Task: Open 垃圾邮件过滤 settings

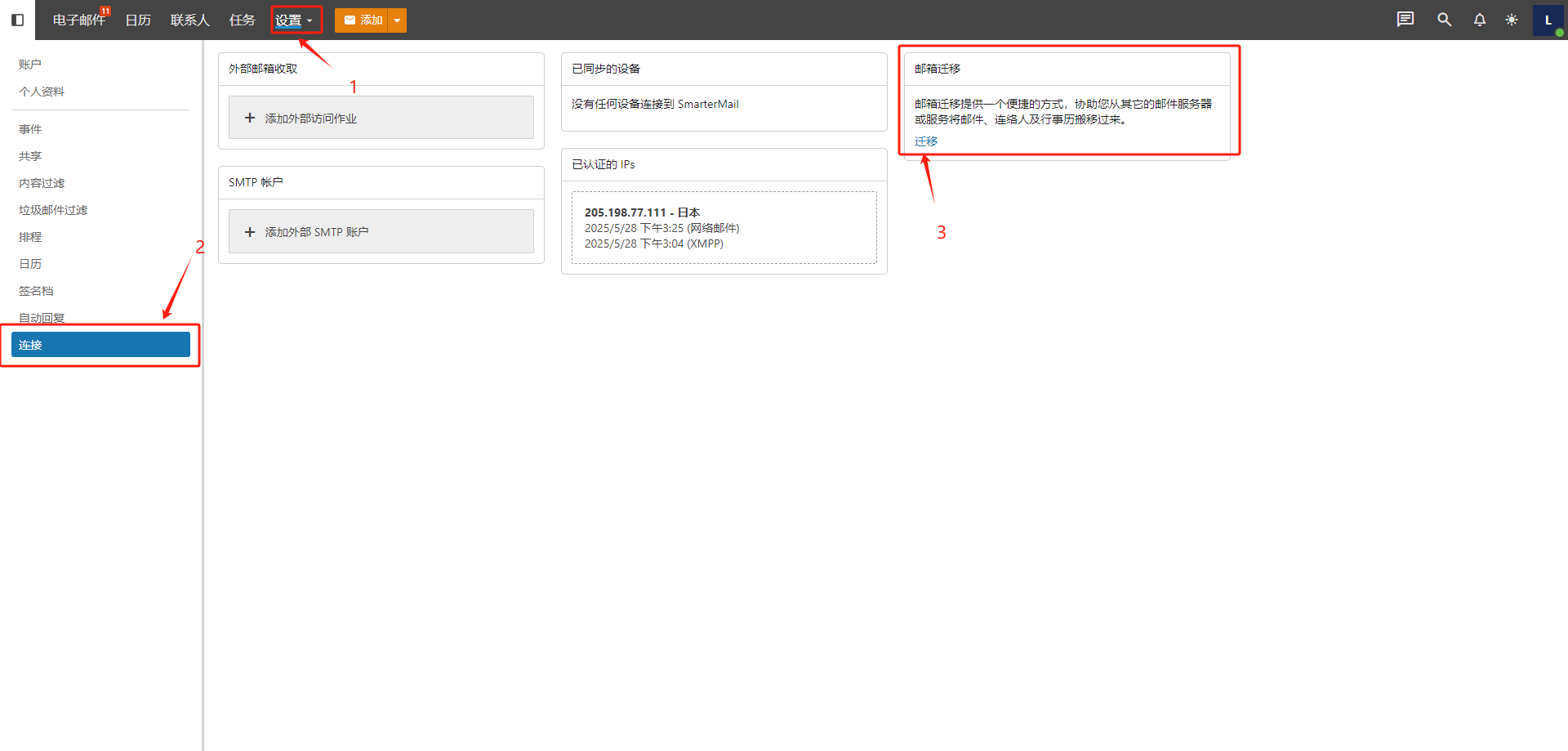Action: (x=53, y=210)
